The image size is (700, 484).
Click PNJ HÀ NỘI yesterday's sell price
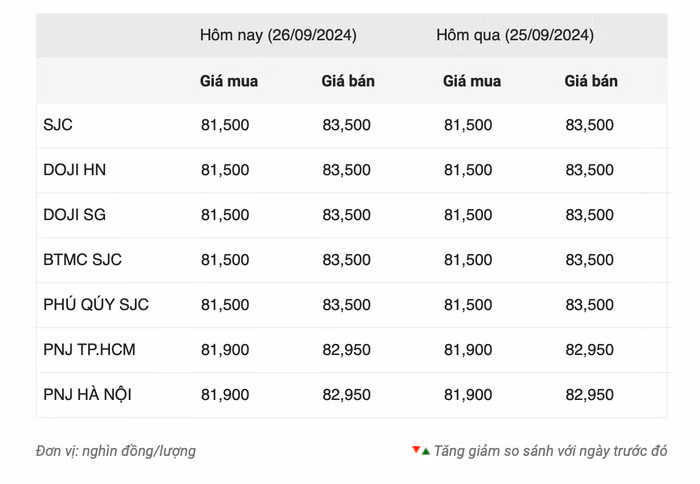tap(589, 395)
